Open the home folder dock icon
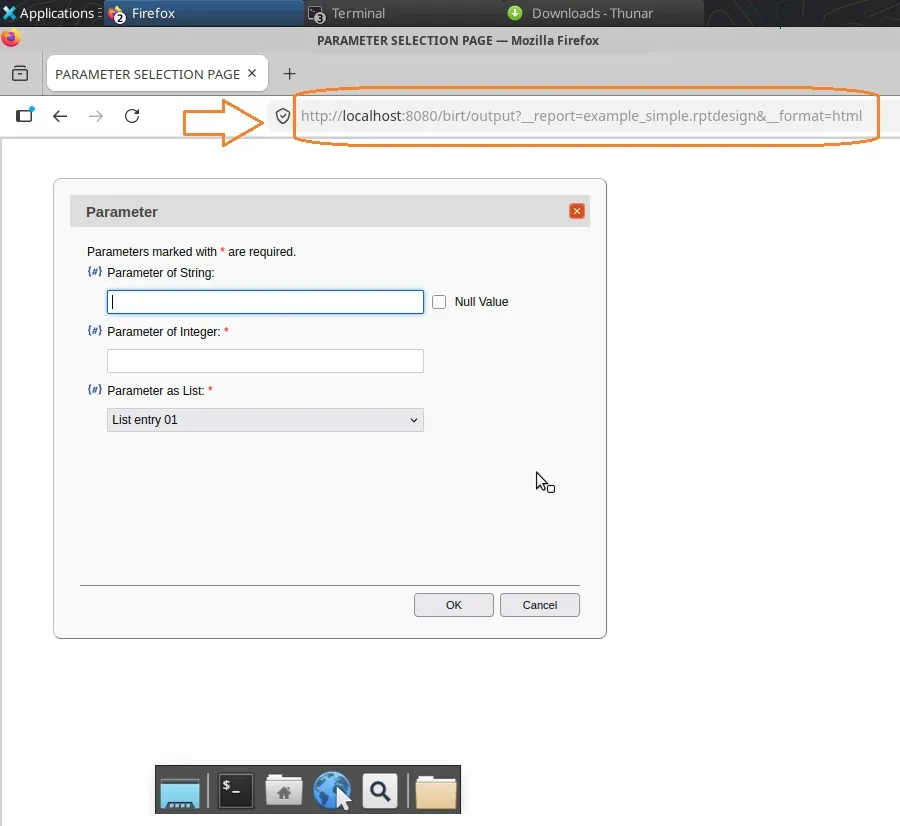900x826 pixels. 284,792
